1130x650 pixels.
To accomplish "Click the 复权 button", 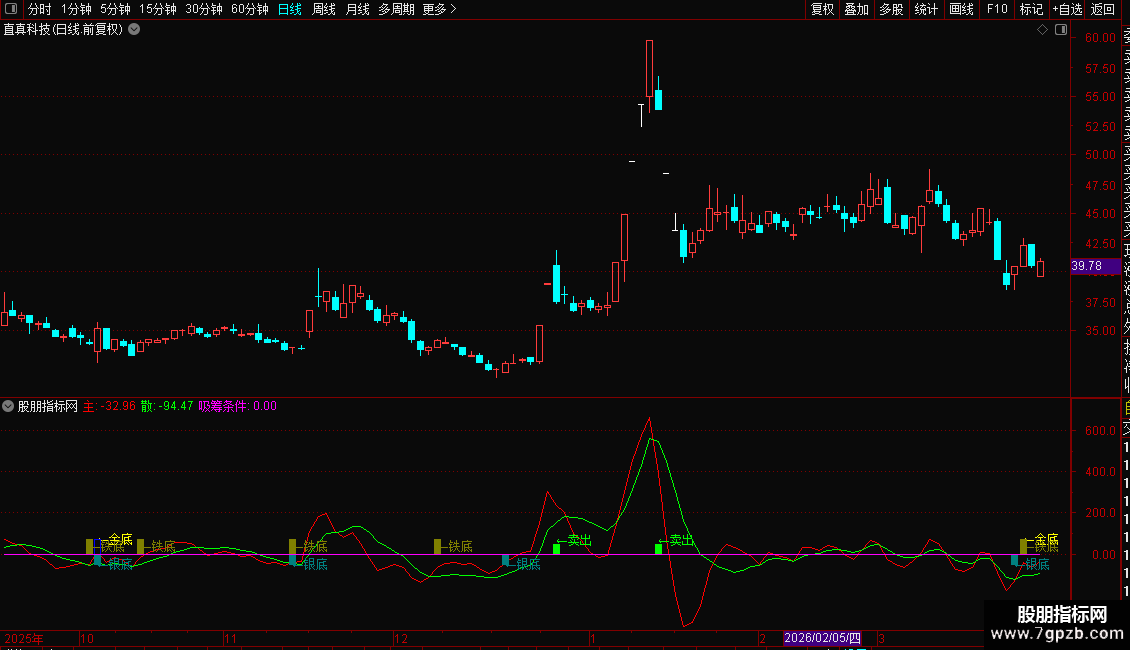I will click(x=822, y=9).
